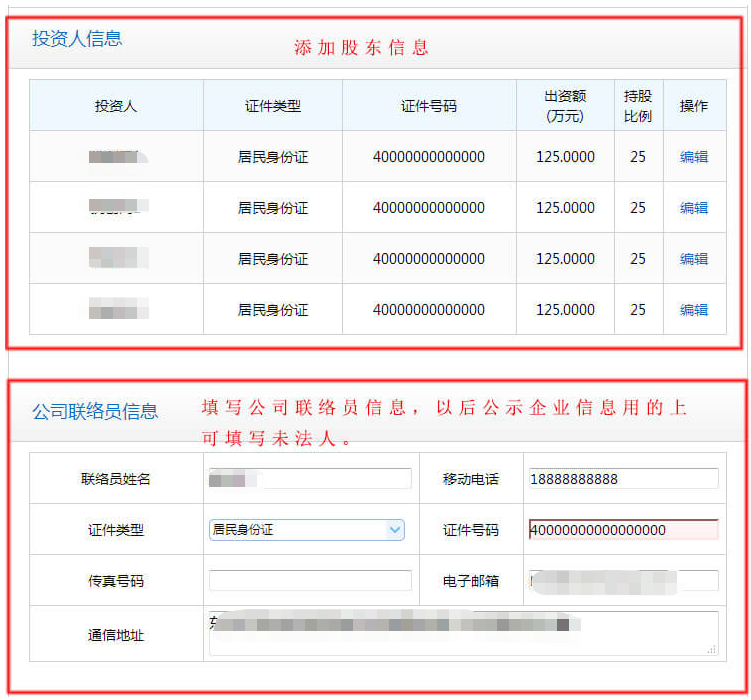751x700 pixels.
Task: Click the 证件号码 table column header
Action: tap(429, 106)
